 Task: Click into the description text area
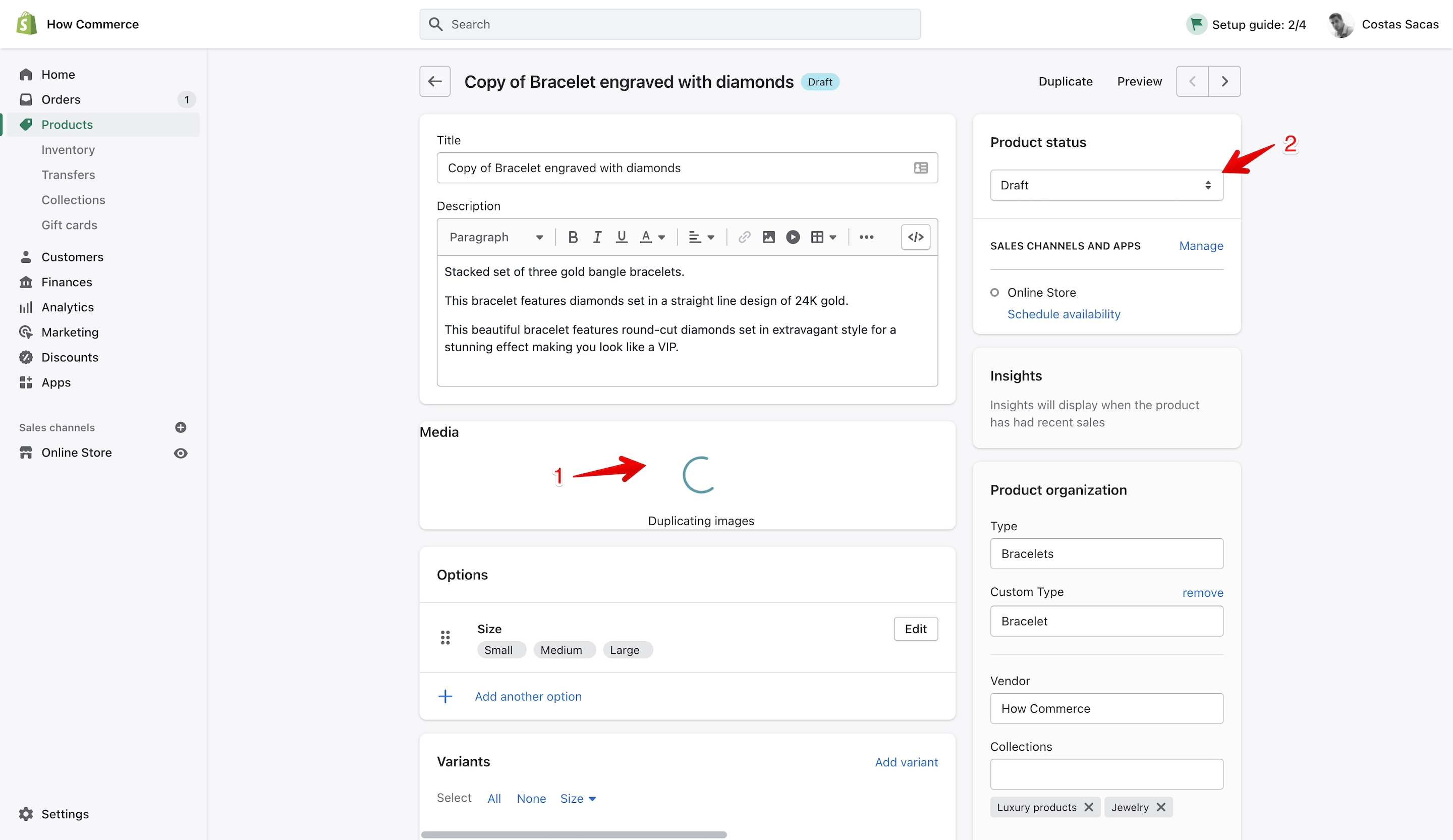(687, 320)
